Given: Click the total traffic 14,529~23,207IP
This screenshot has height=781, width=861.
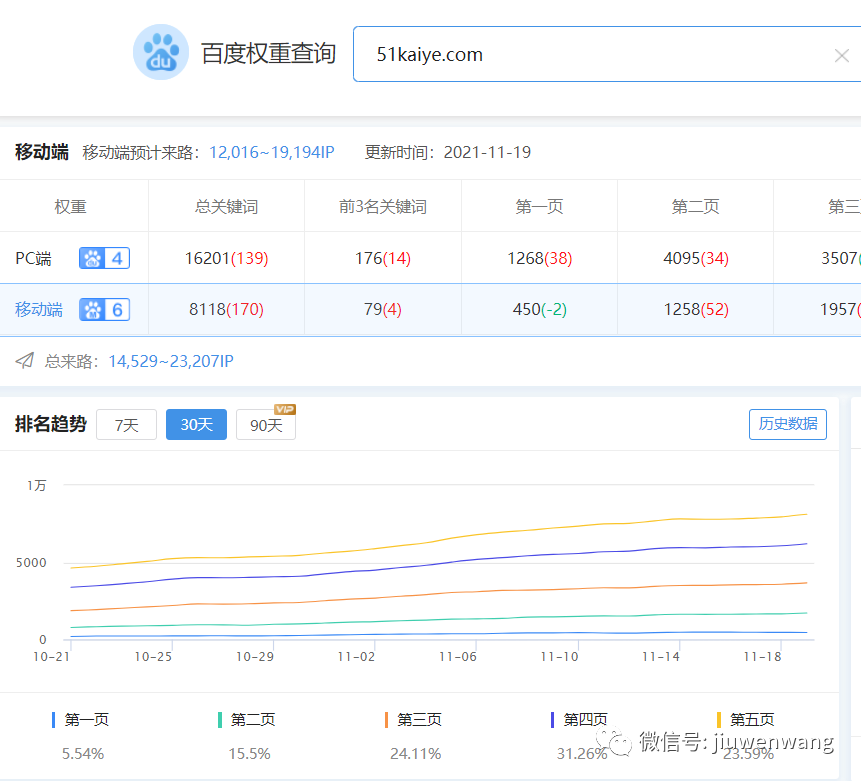Looking at the screenshot, I should (x=171, y=361).
